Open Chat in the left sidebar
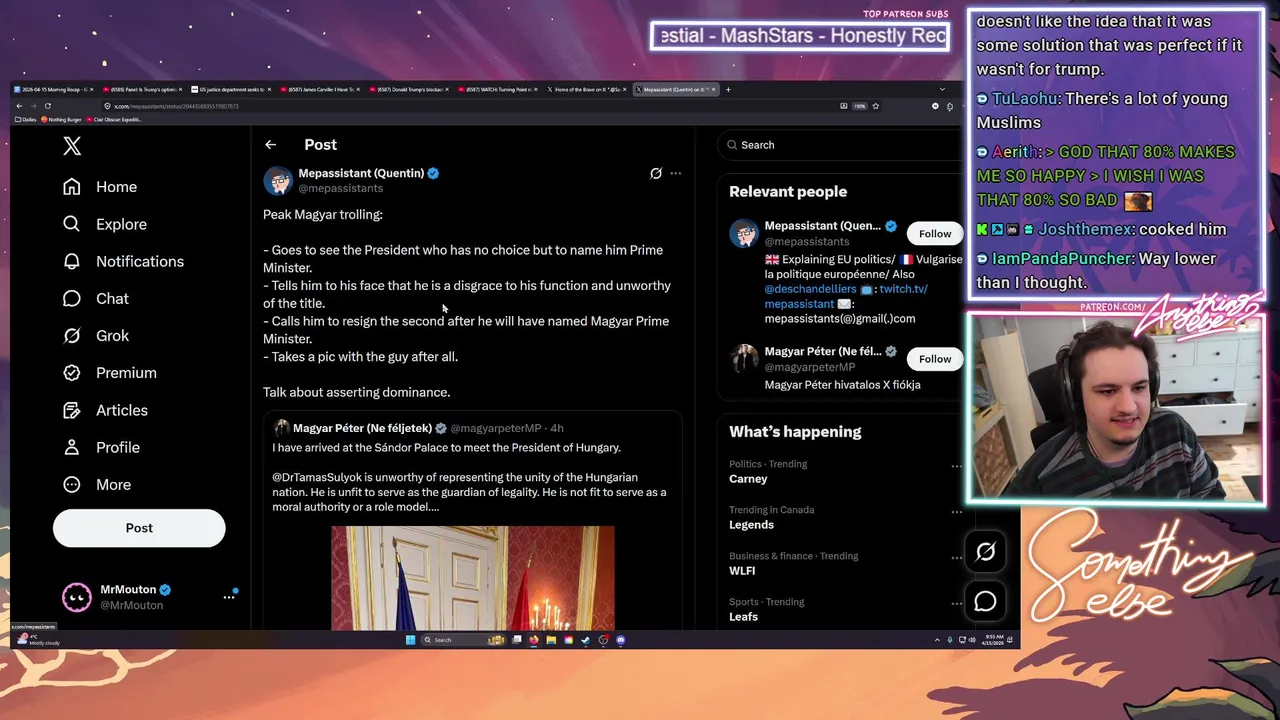Screen dimensions: 1280x720 (x=96, y=298)
